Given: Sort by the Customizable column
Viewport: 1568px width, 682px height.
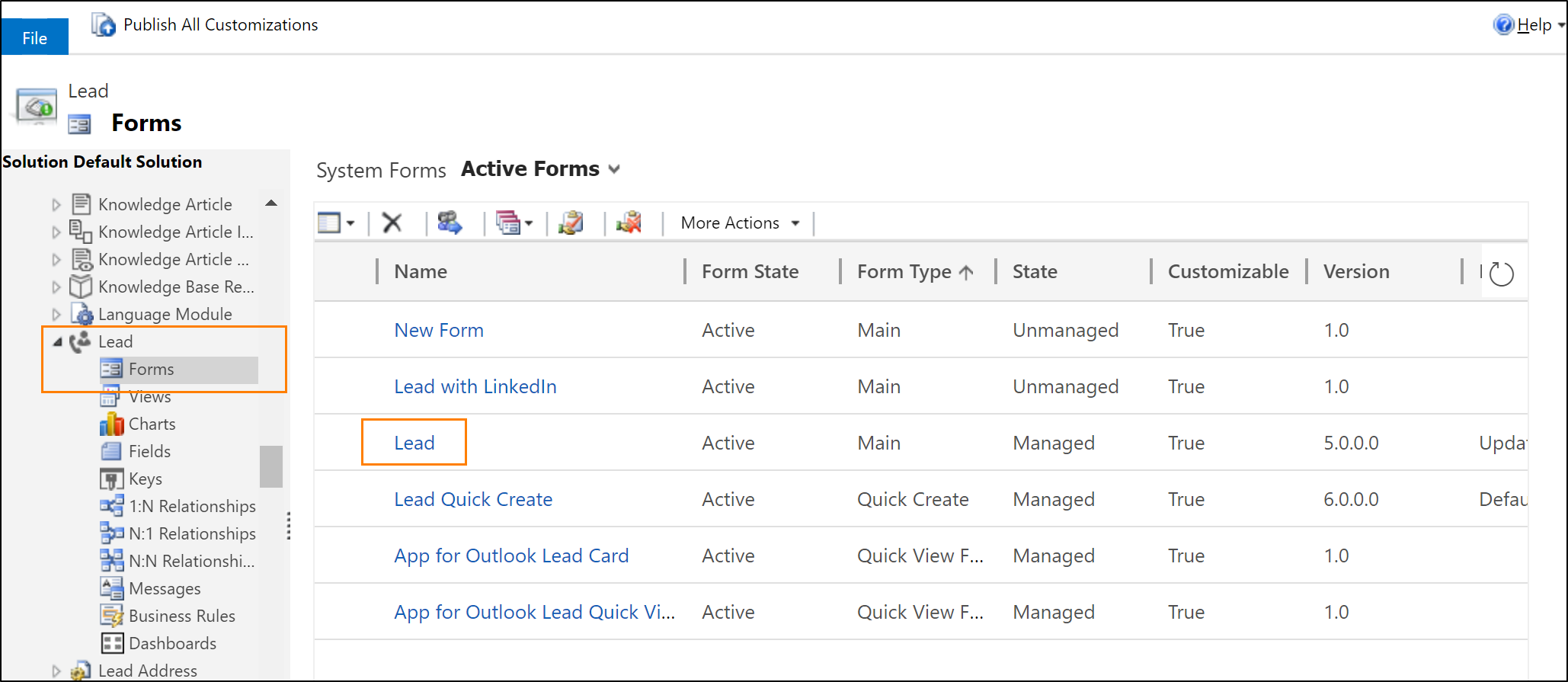Looking at the screenshot, I should click(x=1228, y=272).
